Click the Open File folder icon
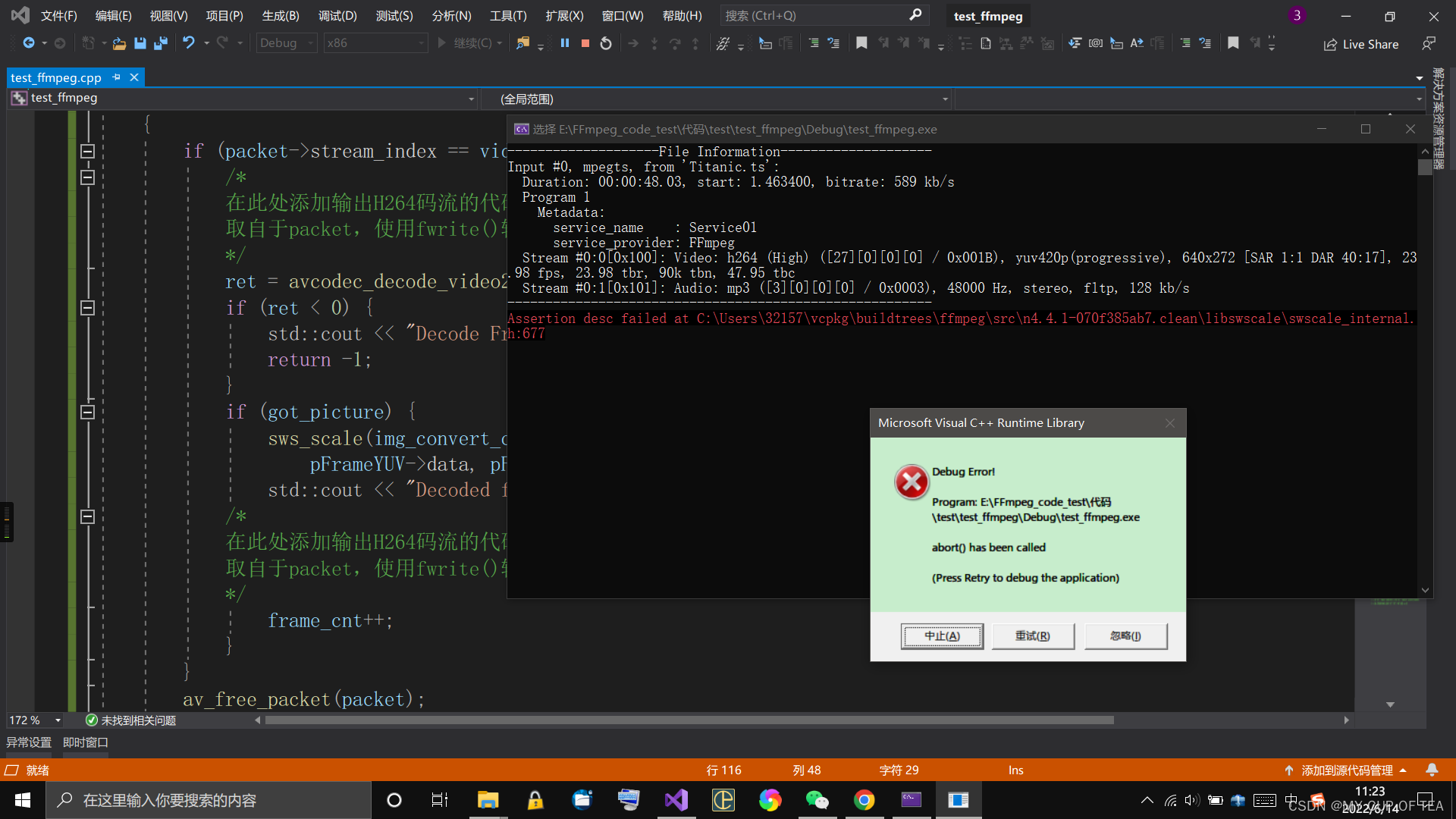The height and width of the screenshot is (819, 1456). click(119, 43)
